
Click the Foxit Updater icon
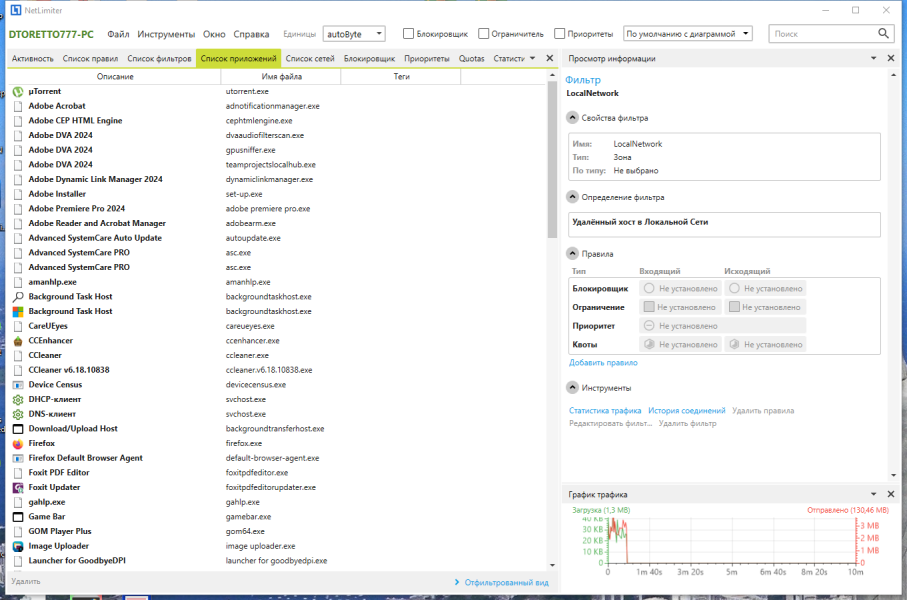pos(18,487)
